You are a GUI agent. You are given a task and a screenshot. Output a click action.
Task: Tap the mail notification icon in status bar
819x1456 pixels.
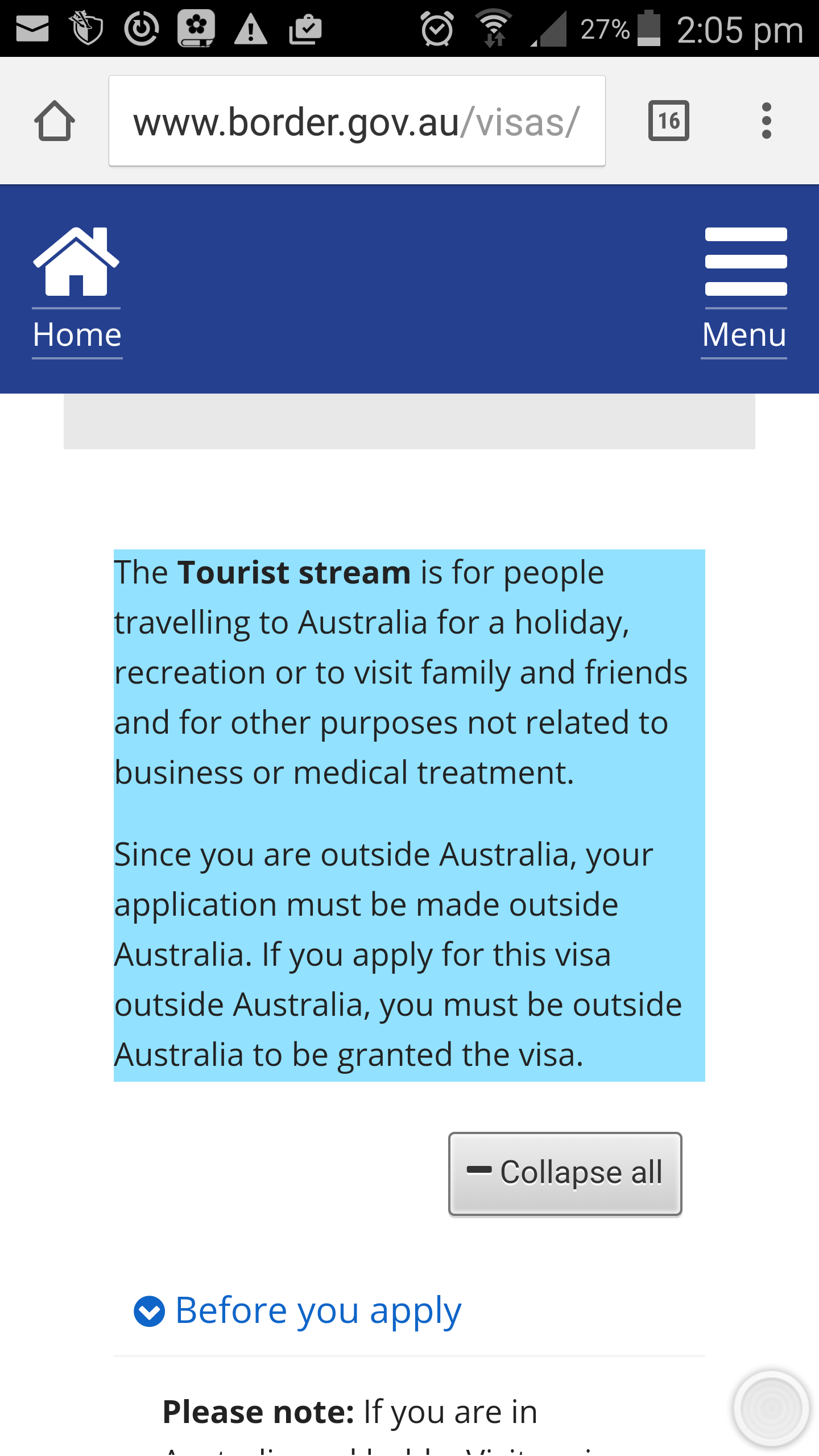(32, 28)
